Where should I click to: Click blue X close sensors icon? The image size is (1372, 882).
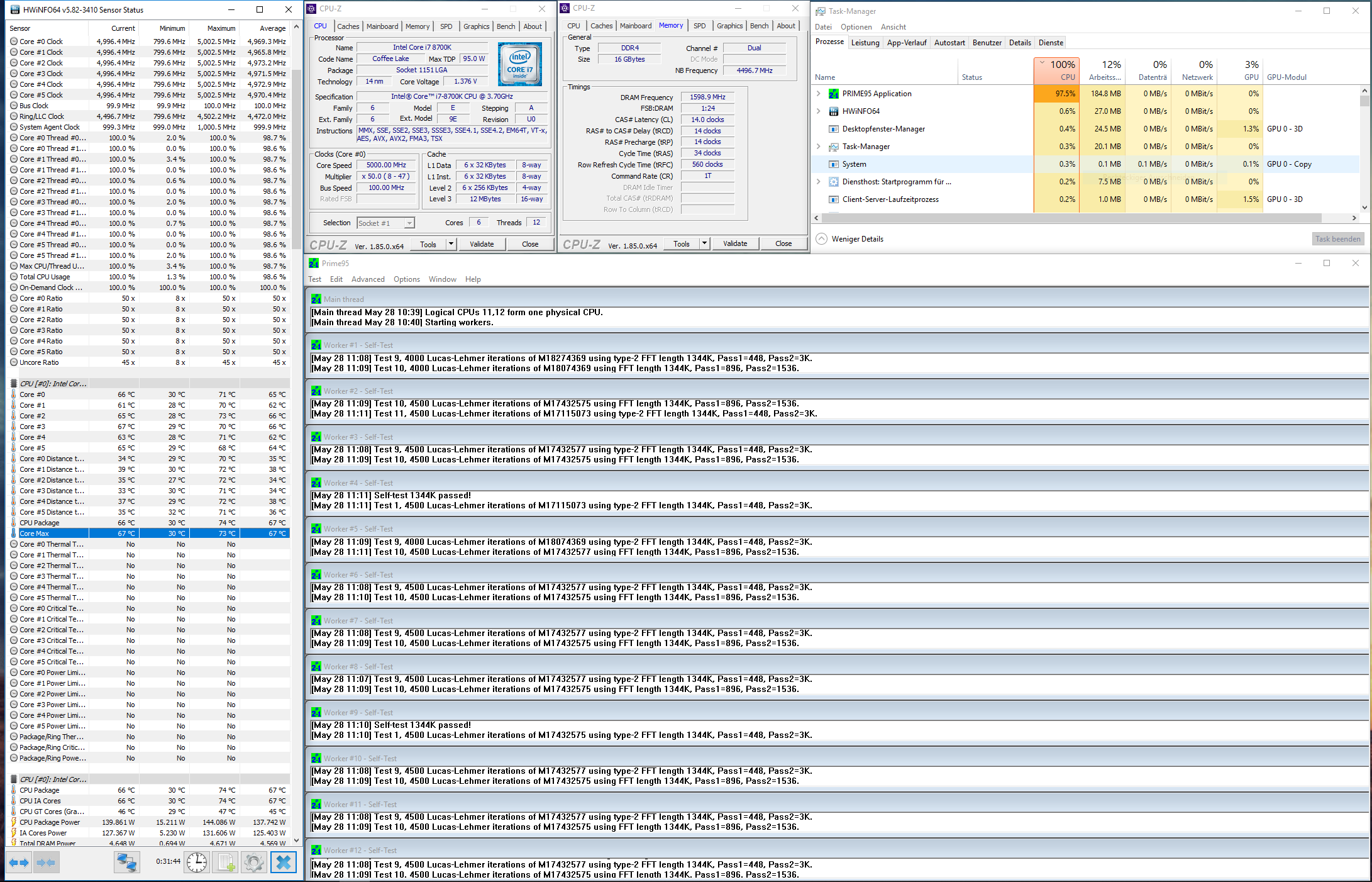284,862
